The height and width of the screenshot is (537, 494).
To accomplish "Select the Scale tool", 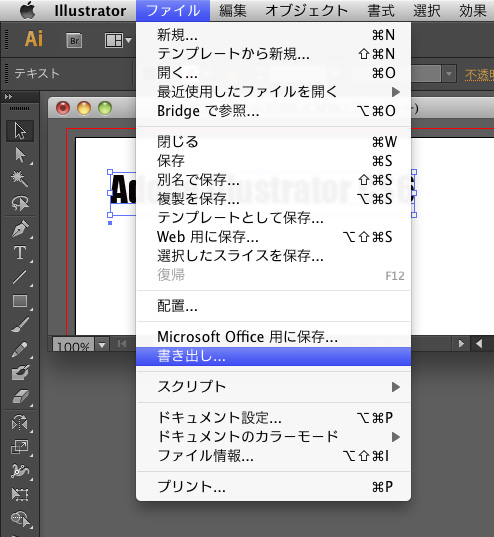I will 20,447.
